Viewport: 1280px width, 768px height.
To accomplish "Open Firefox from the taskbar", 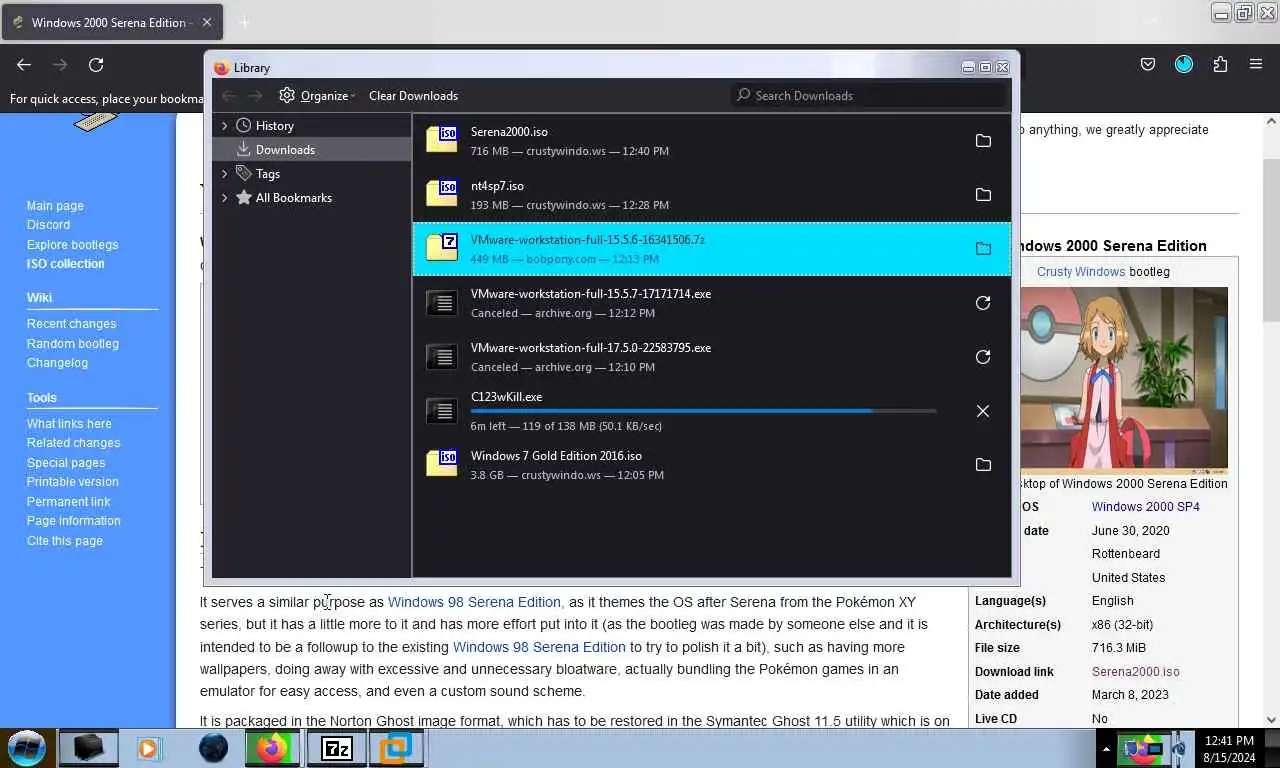I will (x=272, y=748).
